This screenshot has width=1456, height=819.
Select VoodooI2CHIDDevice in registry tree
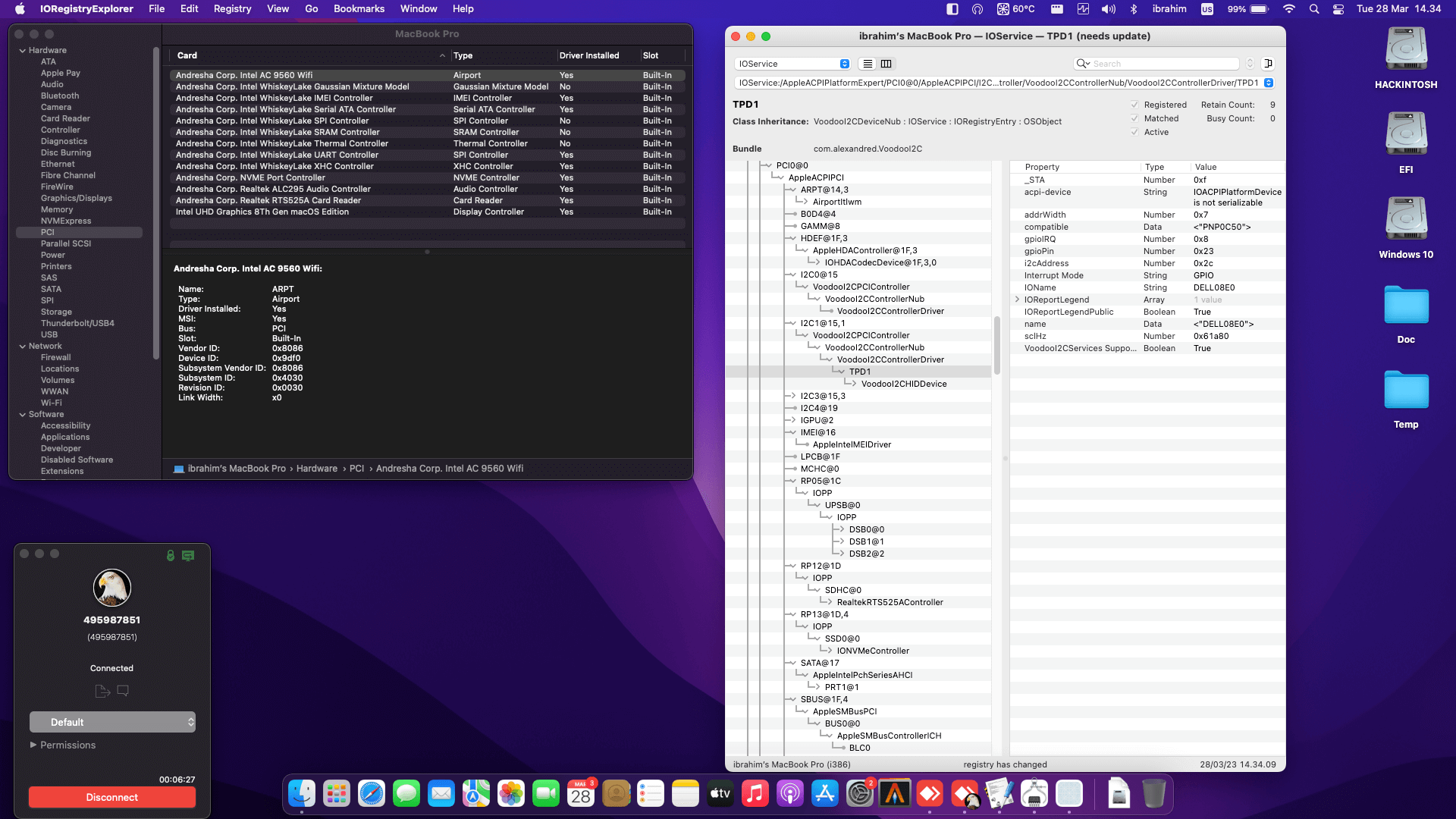coord(903,384)
